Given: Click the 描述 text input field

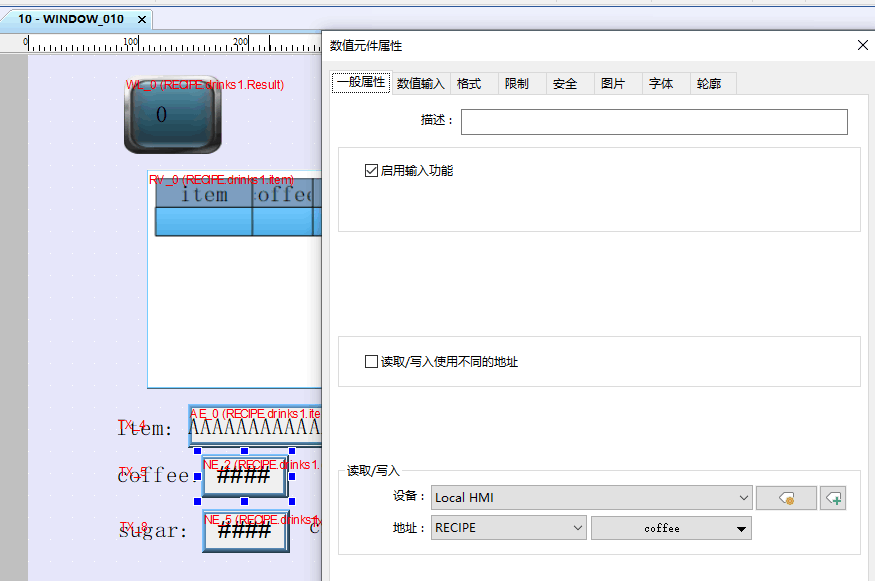Looking at the screenshot, I should pyautogui.click(x=653, y=122).
